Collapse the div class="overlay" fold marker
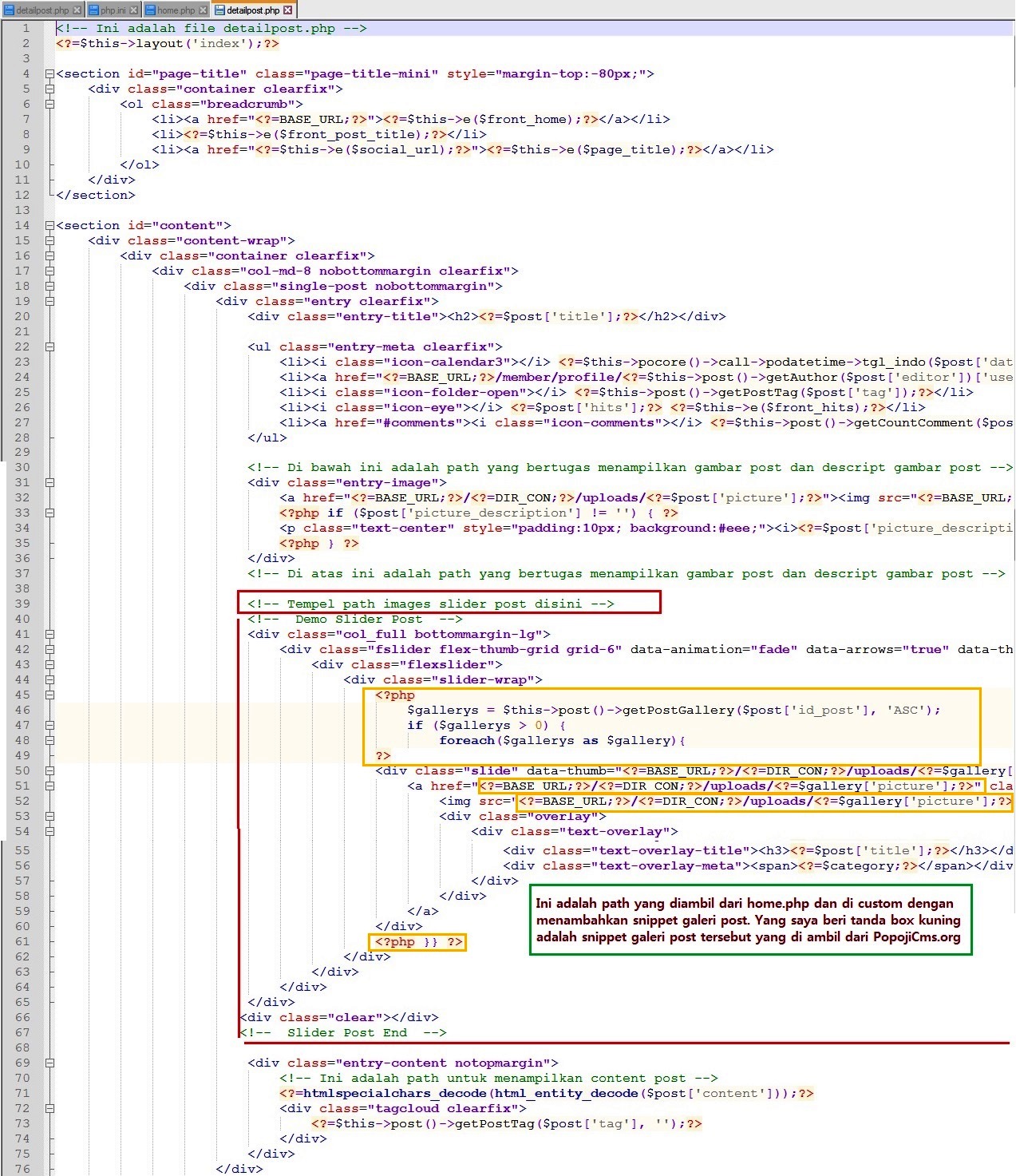Viewport: 1016px width, 1176px height. coord(49,816)
